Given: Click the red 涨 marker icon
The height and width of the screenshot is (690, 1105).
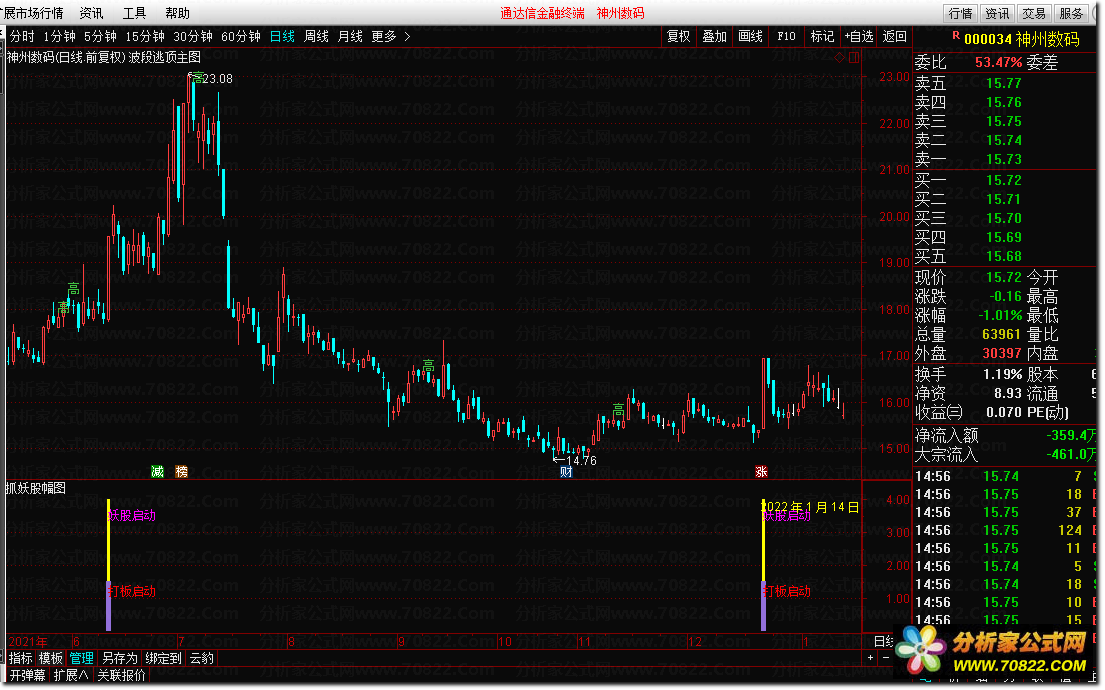Looking at the screenshot, I should (x=761, y=472).
